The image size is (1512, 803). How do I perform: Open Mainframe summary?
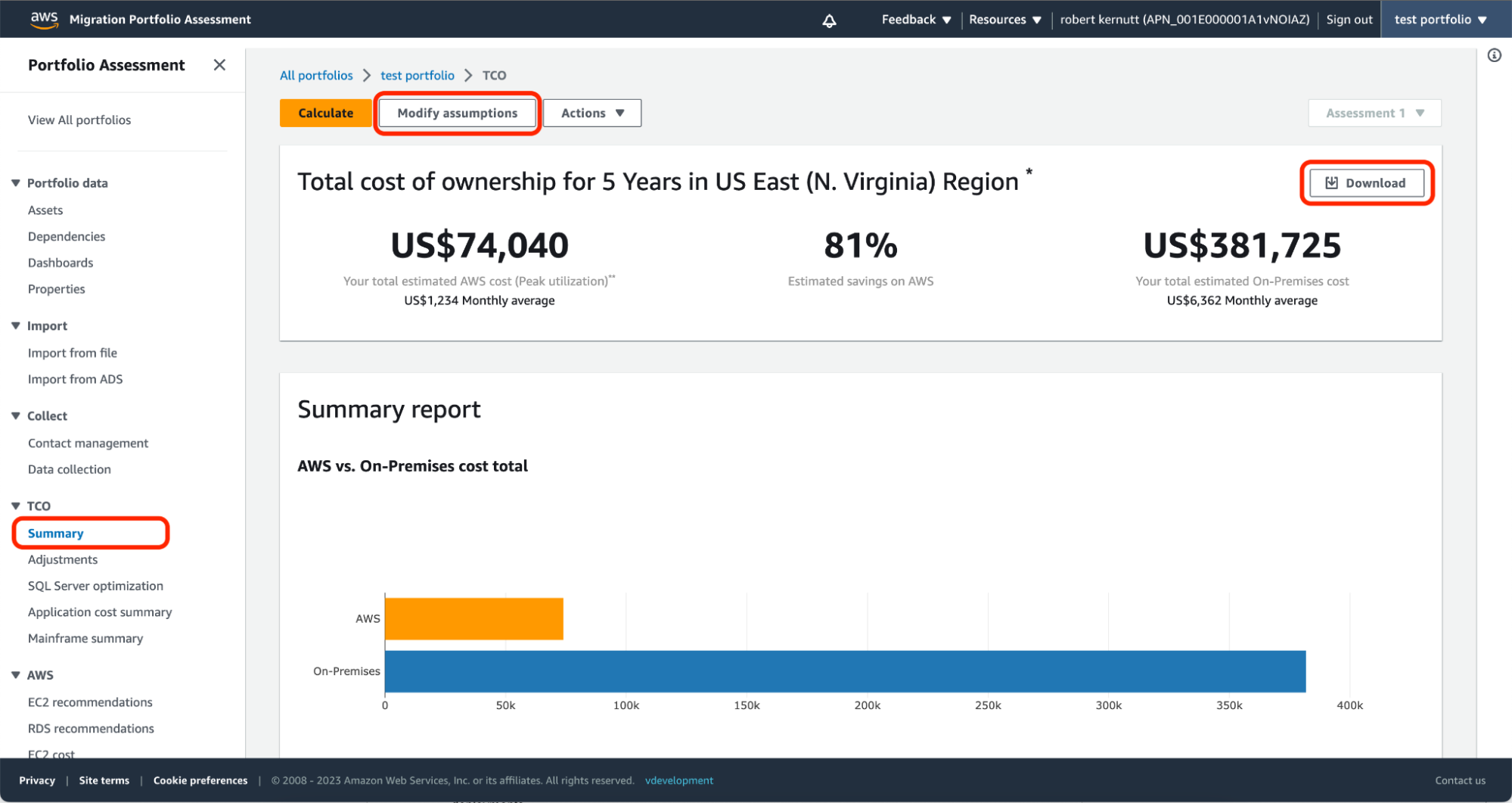coord(85,639)
